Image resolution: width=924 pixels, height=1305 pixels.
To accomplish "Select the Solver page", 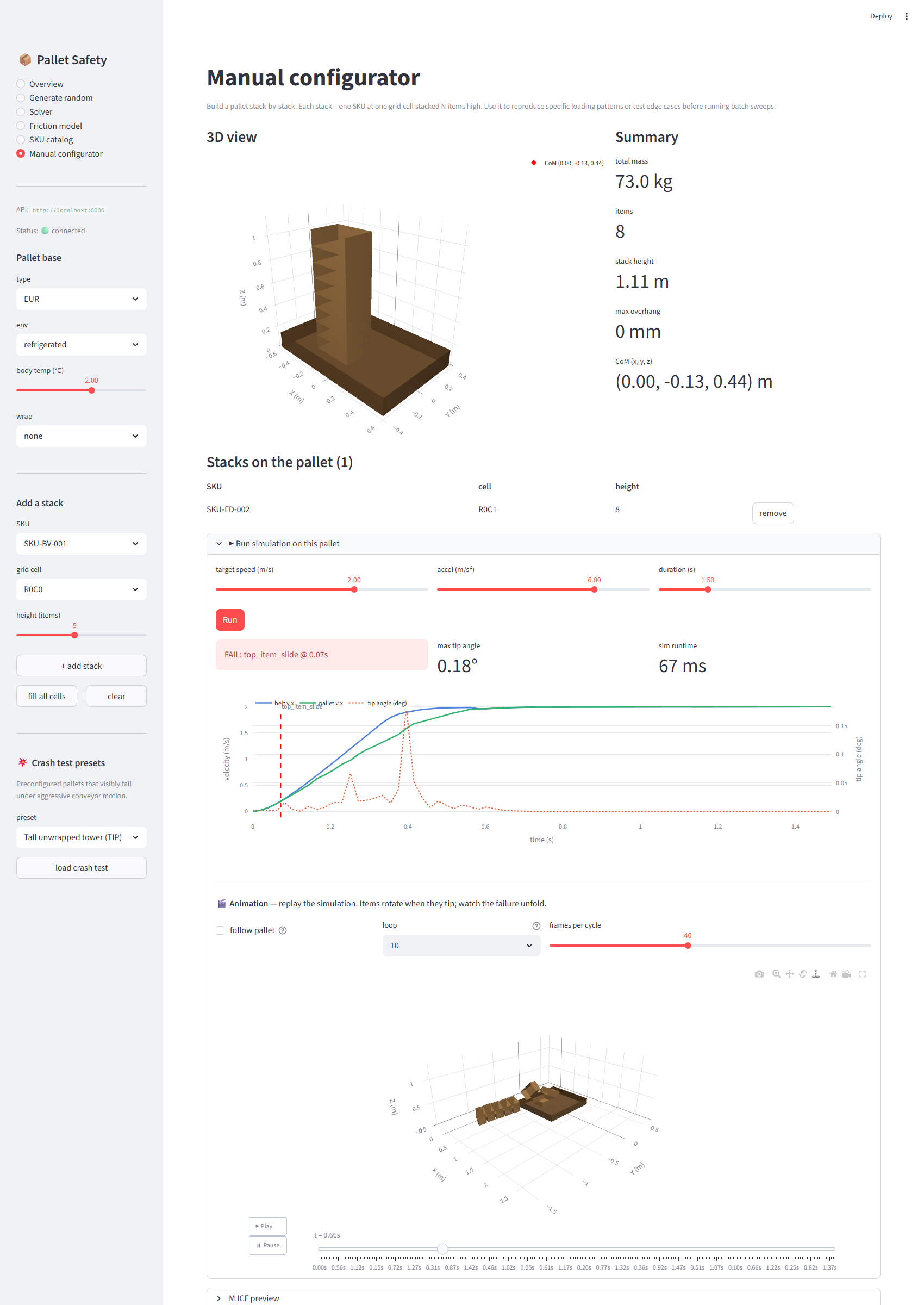I will (34, 111).
